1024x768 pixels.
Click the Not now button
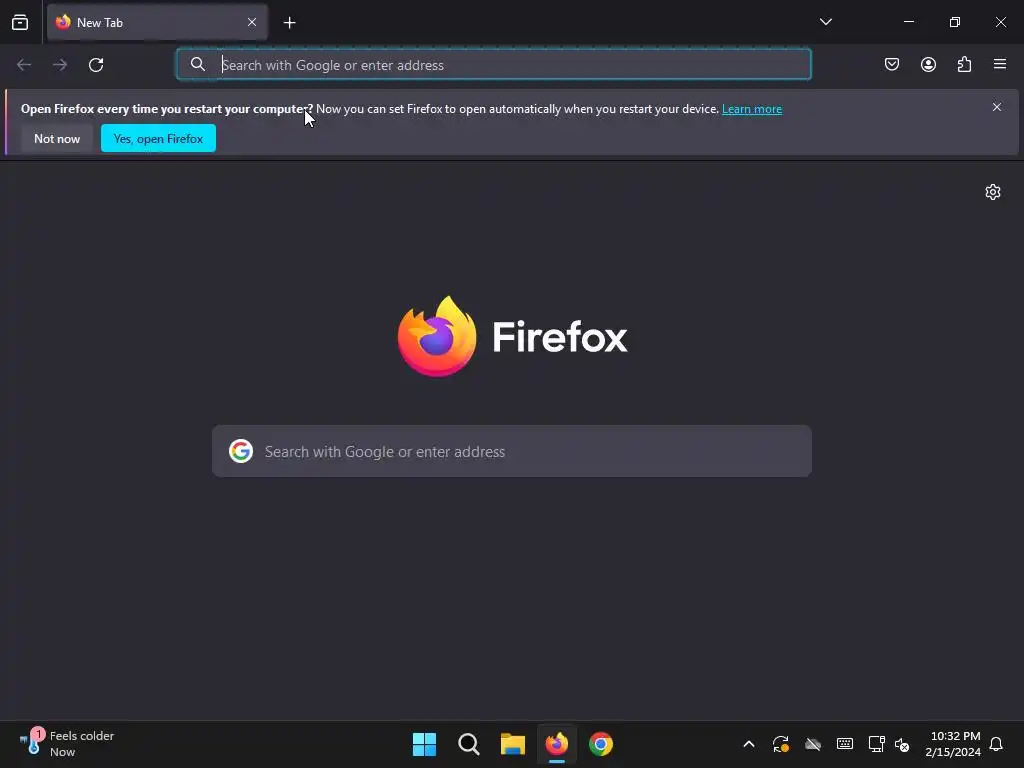(x=57, y=138)
